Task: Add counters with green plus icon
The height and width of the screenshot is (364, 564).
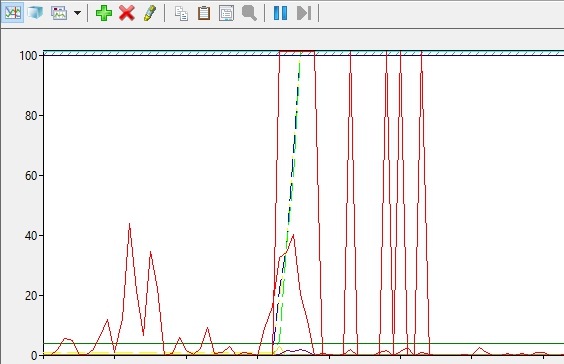Action: (104, 13)
